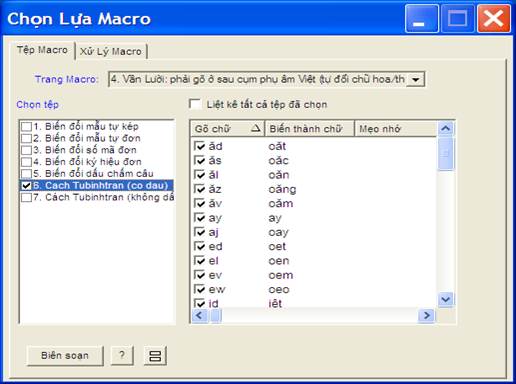
Task: Click the Trang Macro label
Action: (67, 80)
